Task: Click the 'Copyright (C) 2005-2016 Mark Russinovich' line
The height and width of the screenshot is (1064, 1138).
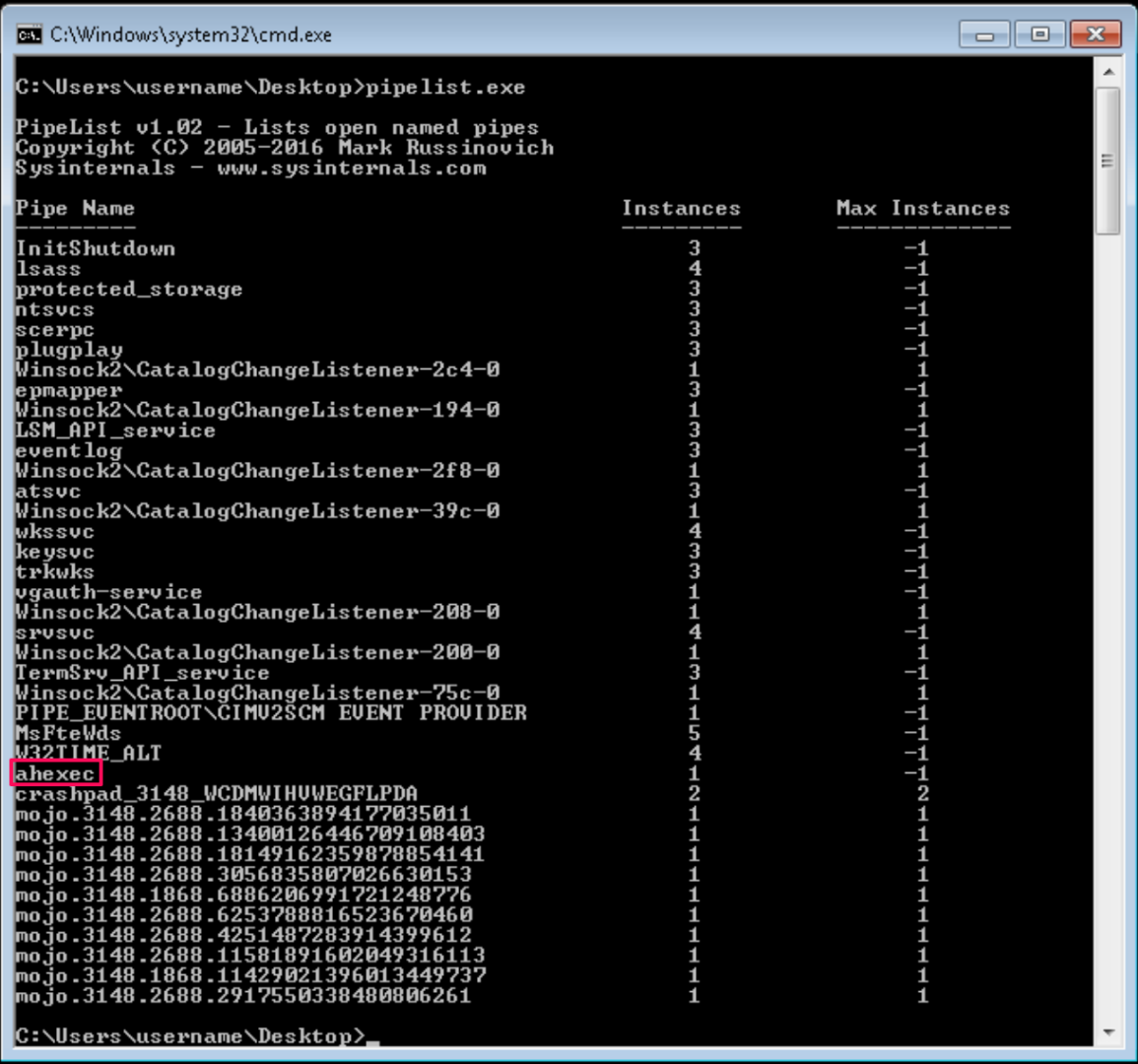Action: coord(285,148)
